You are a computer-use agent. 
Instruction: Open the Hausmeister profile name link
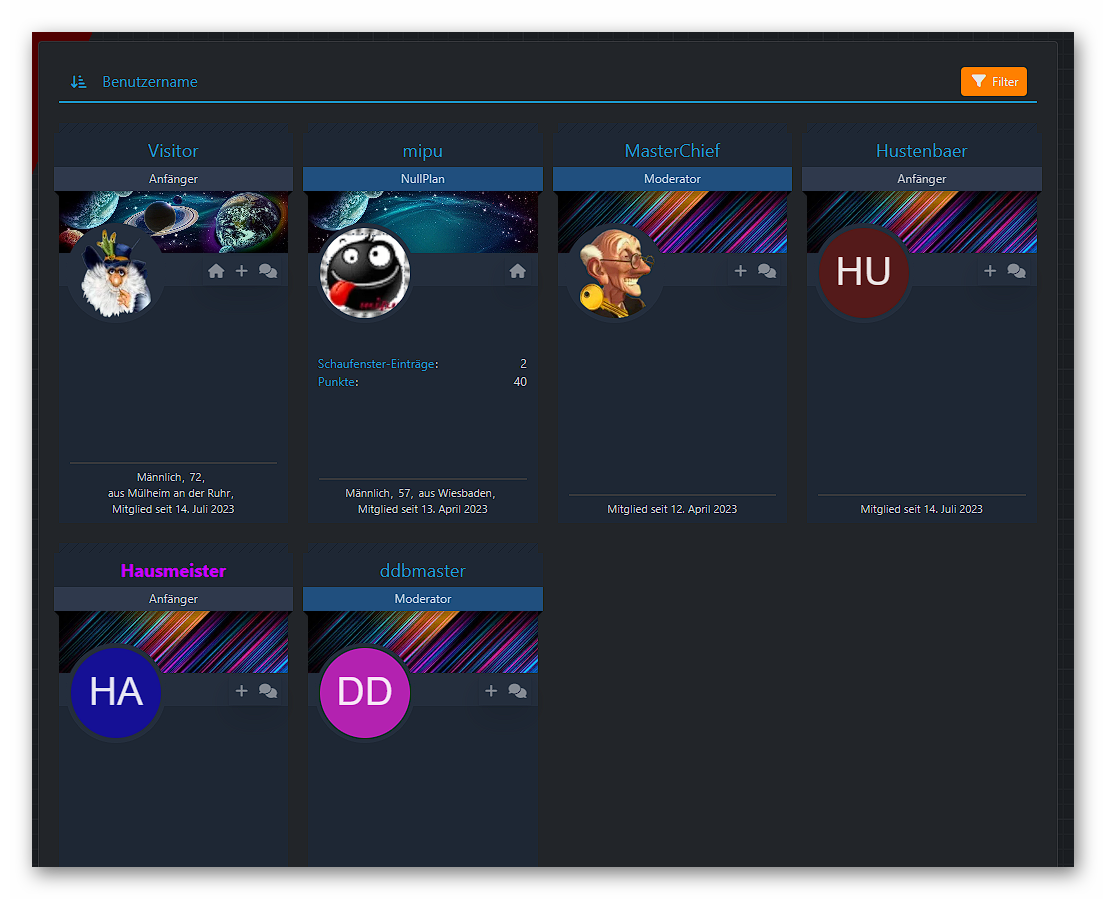coord(173,571)
